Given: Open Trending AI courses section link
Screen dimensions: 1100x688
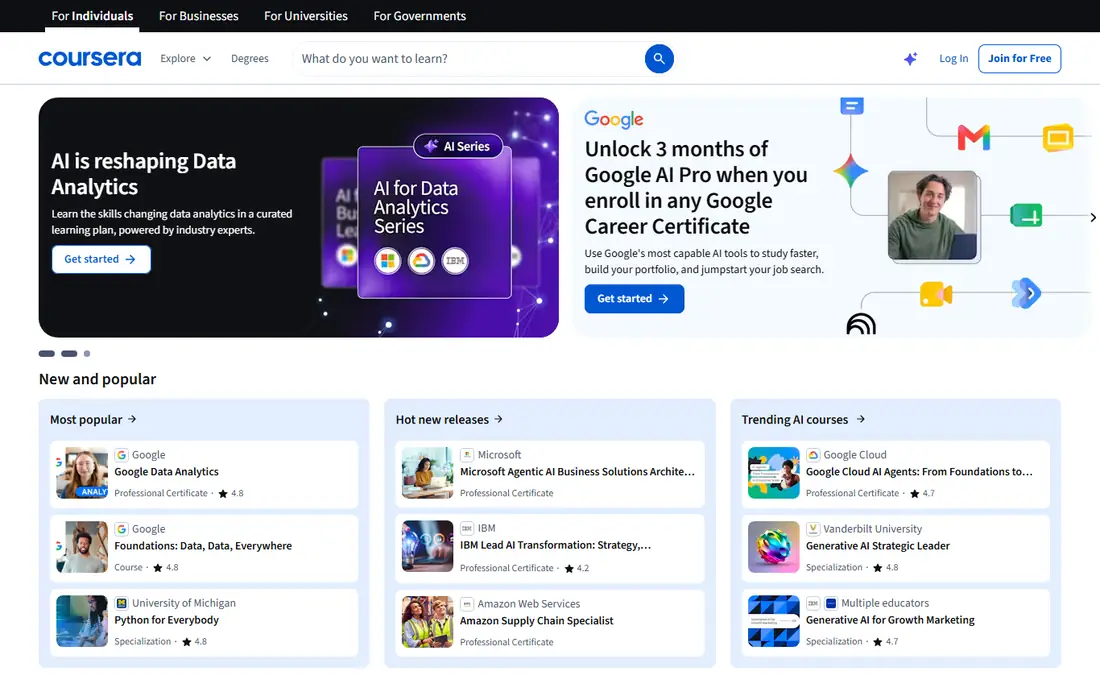Looking at the screenshot, I should pyautogui.click(x=803, y=419).
